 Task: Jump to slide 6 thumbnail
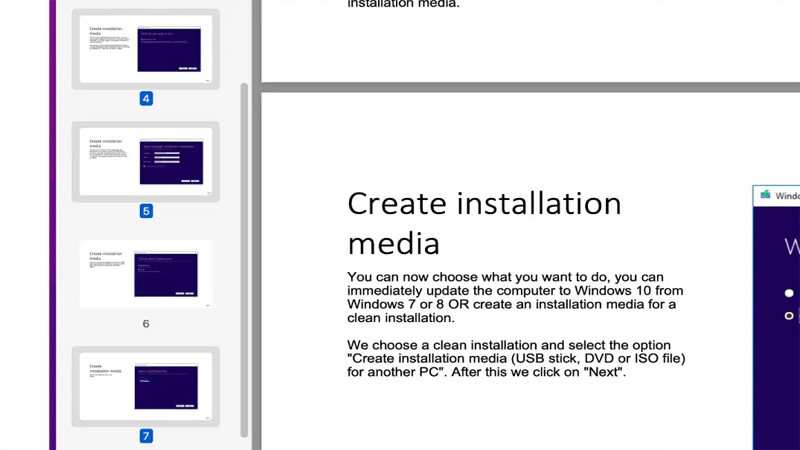pos(146,273)
